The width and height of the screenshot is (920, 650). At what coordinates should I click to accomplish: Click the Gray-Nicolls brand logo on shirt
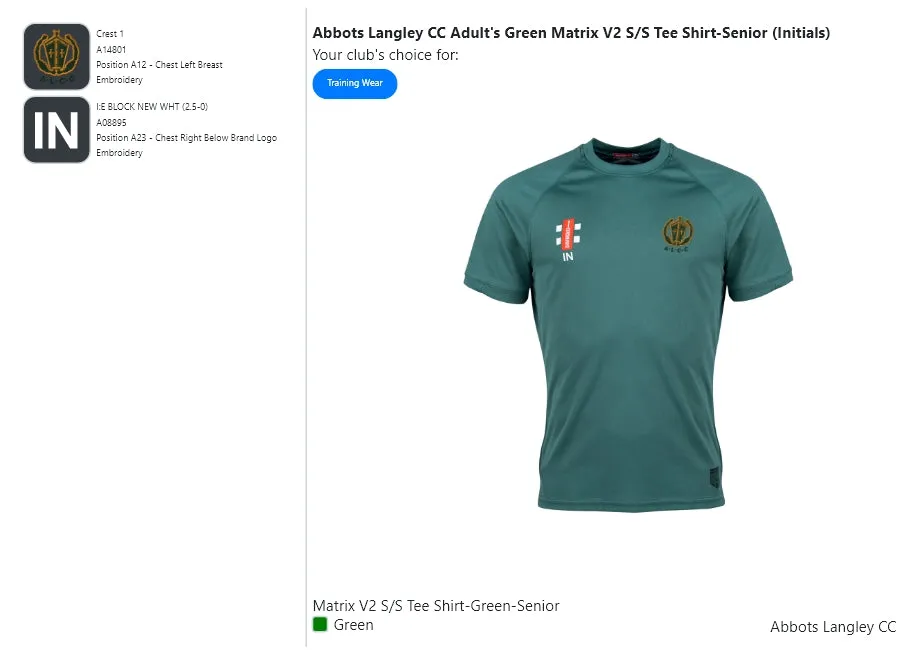coord(568,234)
